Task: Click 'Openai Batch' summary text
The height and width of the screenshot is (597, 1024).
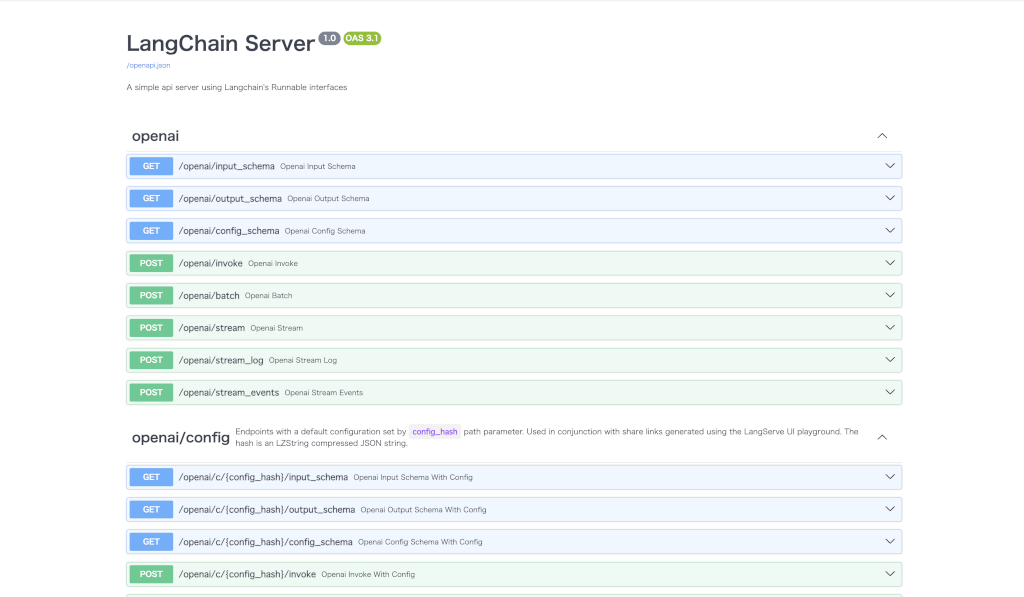Action: (x=268, y=296)
